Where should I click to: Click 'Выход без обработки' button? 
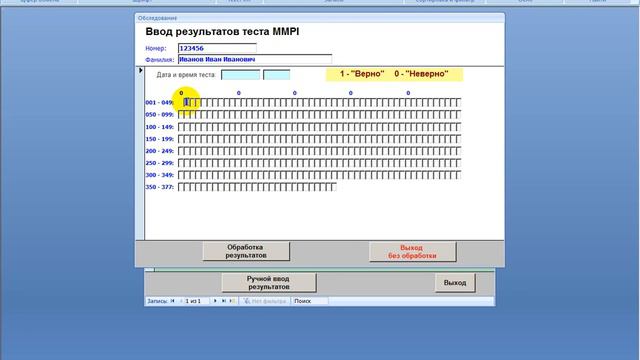412,252
